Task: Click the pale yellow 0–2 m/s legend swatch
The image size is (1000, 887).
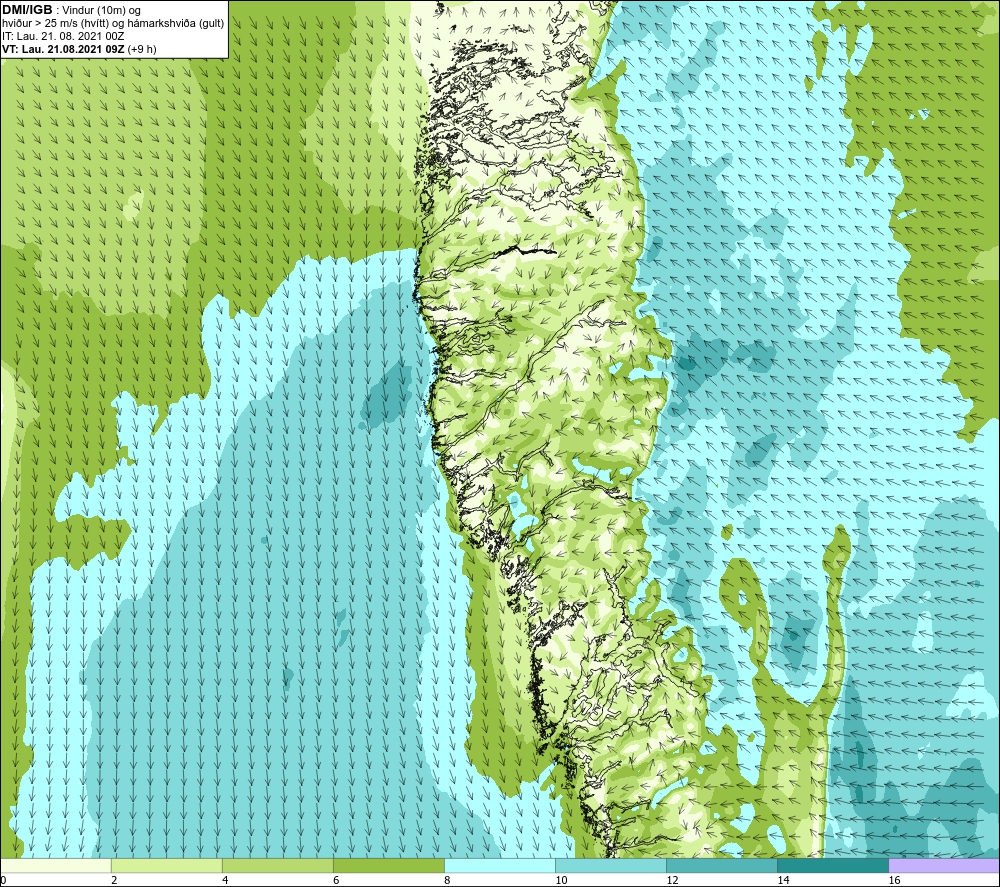Action: click(55, 865)
